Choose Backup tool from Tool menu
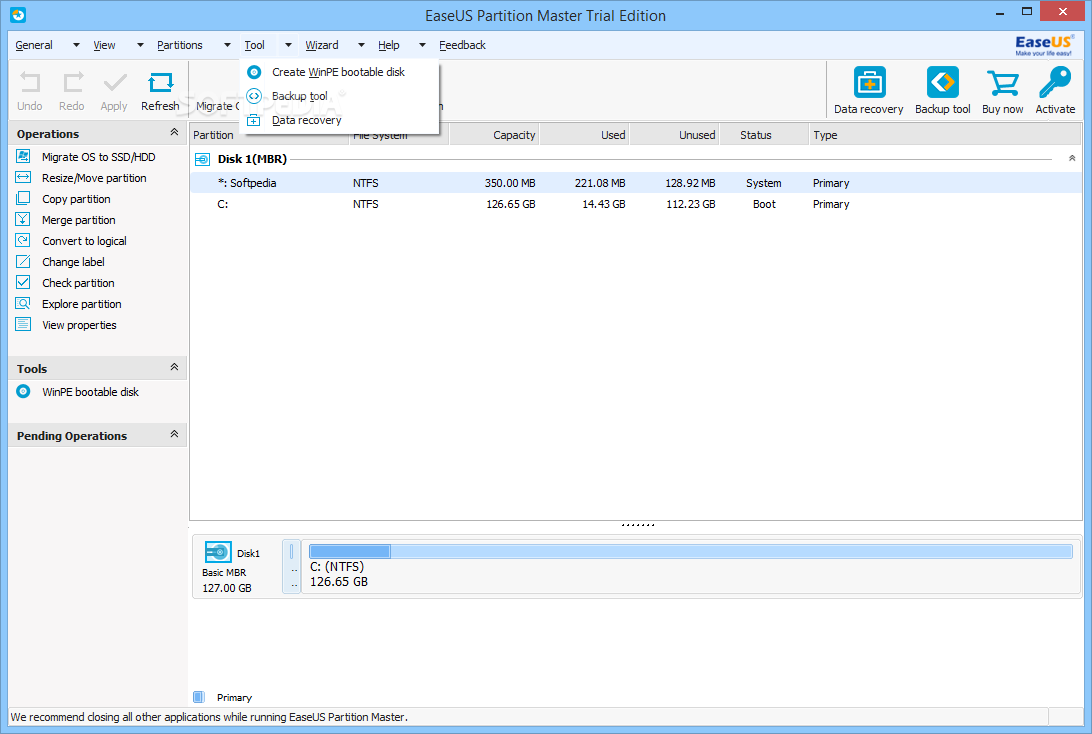This screenshot has width=1092, height=734. (x=339, y=96)
